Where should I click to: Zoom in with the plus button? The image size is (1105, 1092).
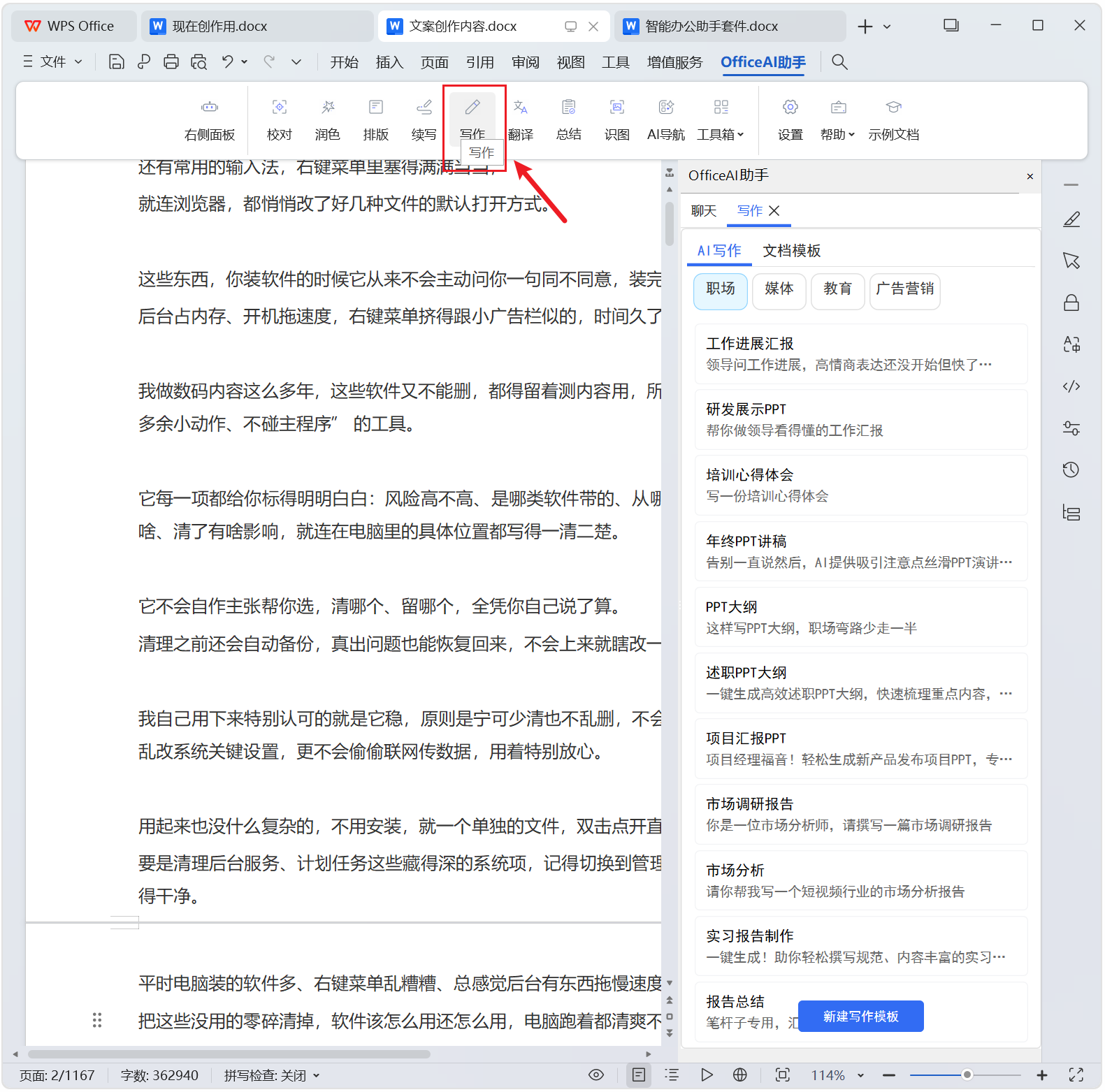click(1041, 1075)
